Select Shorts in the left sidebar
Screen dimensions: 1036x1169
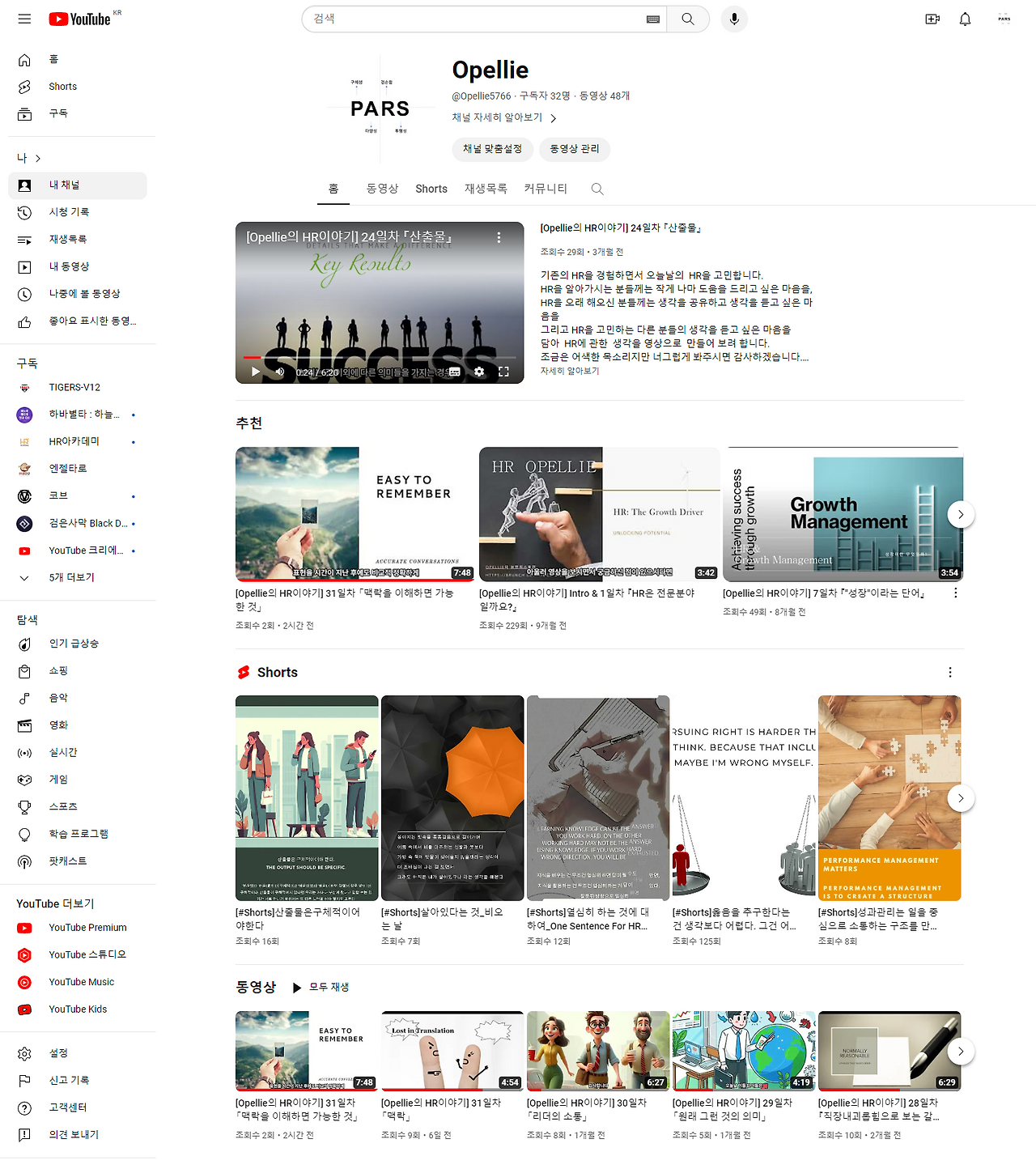pyautogui.click(x=62, y=86)
